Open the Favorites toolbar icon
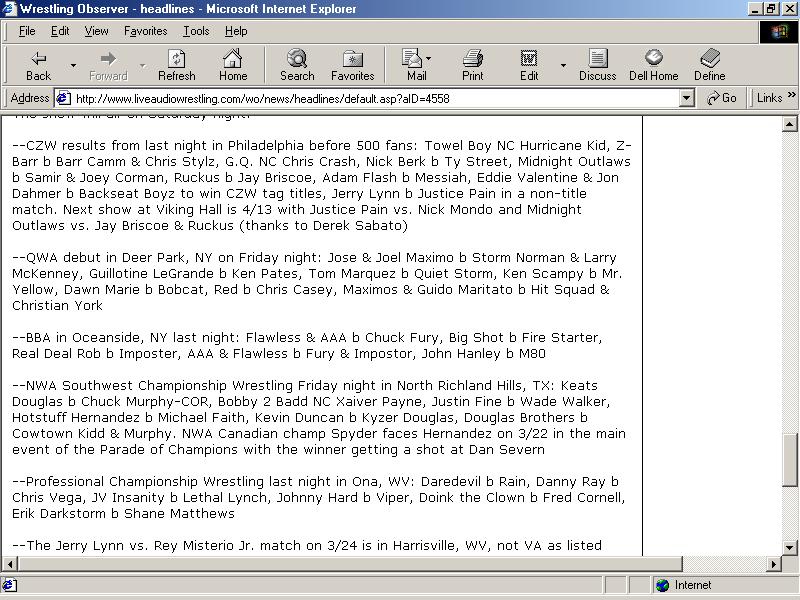The image size is (800, 600). (352, 65)
